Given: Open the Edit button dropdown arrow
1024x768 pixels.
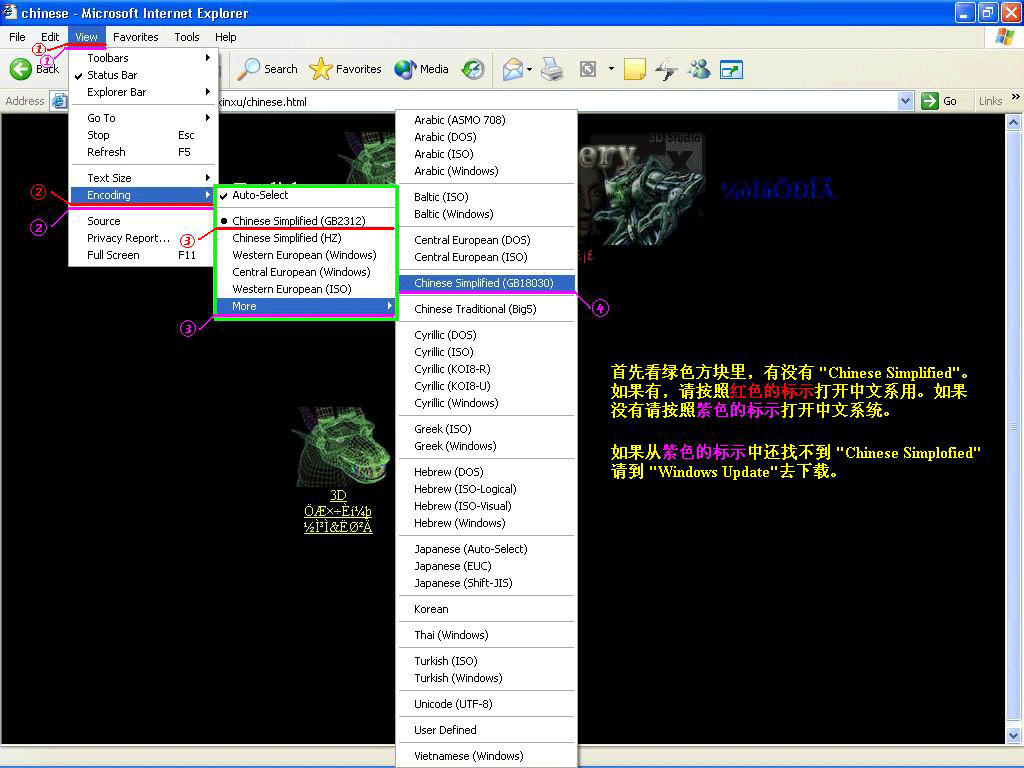Looking at the screenshot, I should click(611, 69).
